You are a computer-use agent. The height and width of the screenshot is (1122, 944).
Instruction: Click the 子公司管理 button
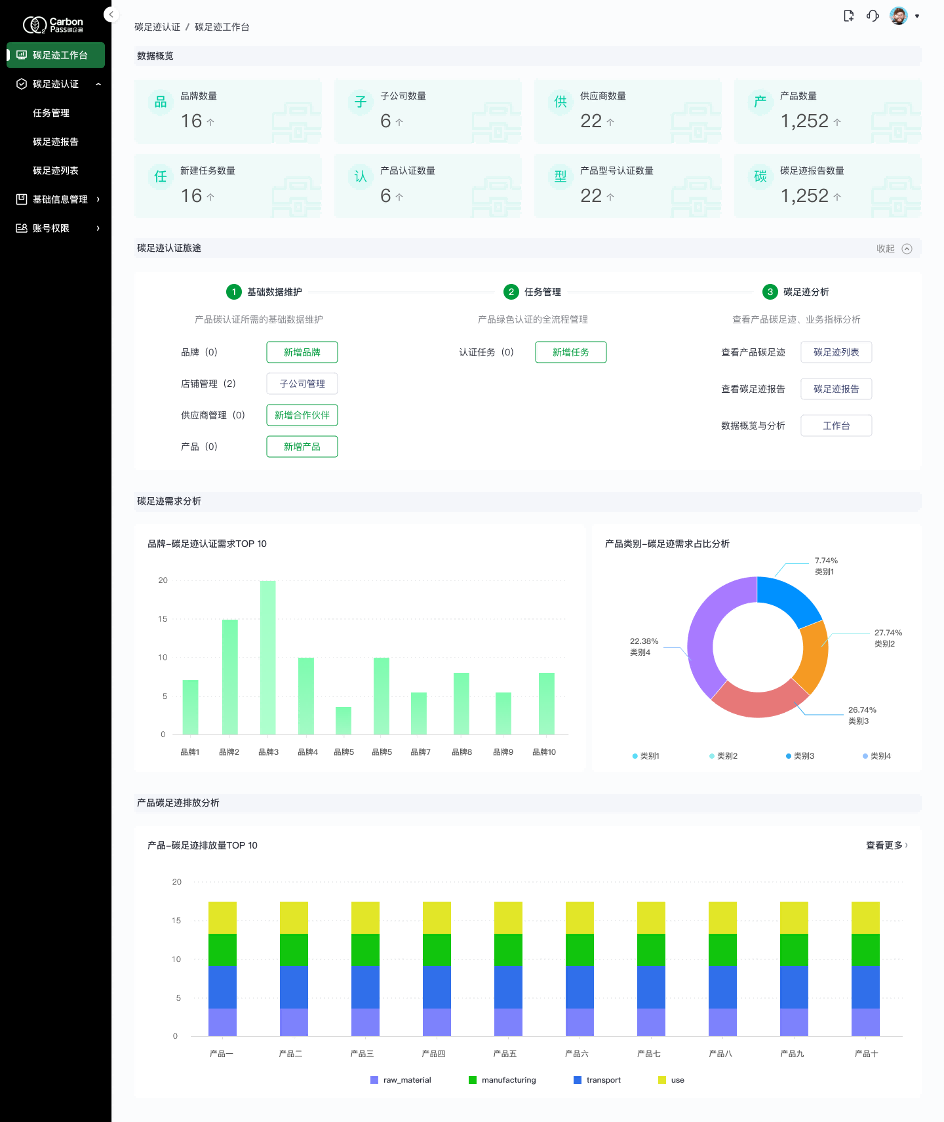pos(302,384)
